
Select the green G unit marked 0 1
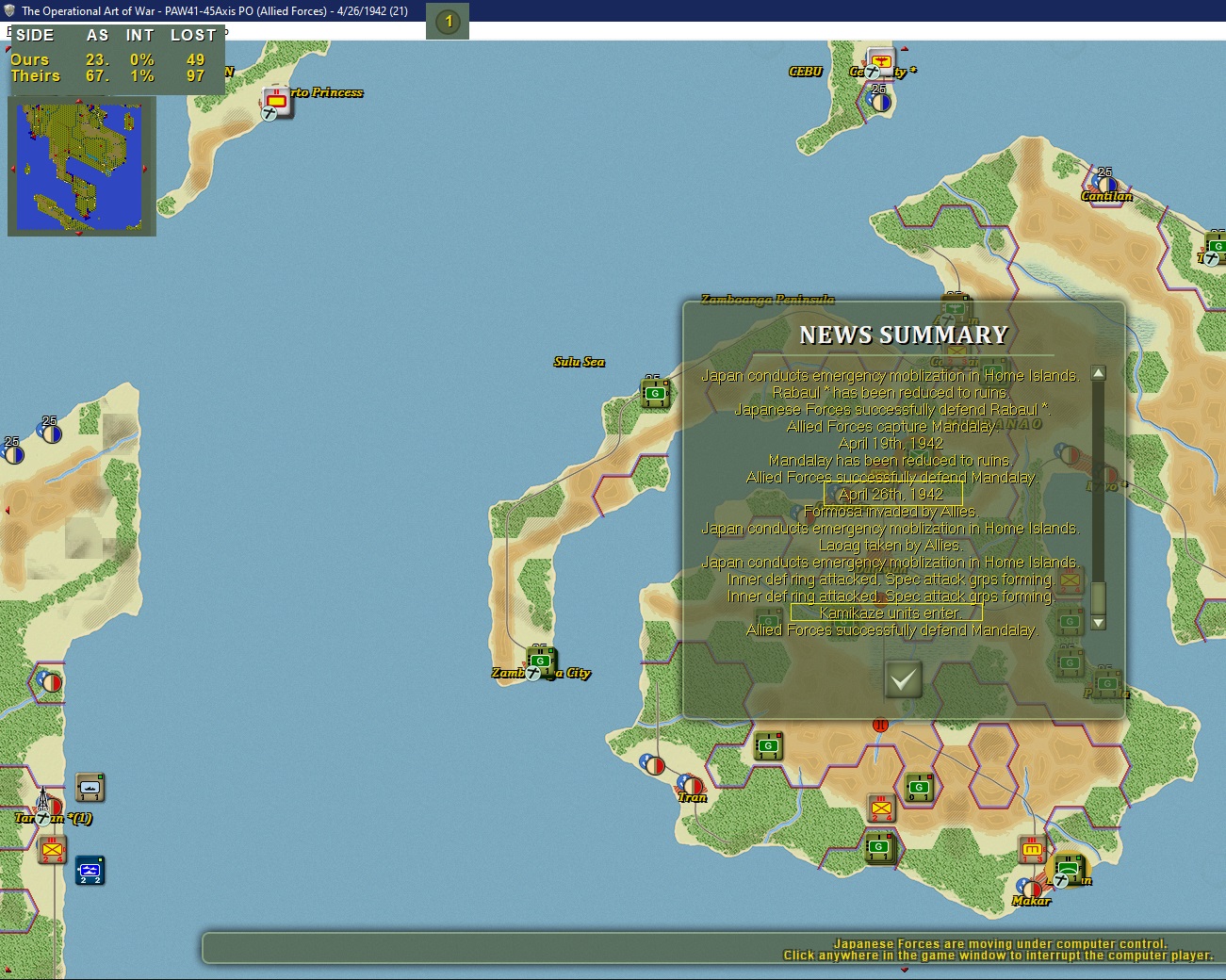tap(920, 788)
